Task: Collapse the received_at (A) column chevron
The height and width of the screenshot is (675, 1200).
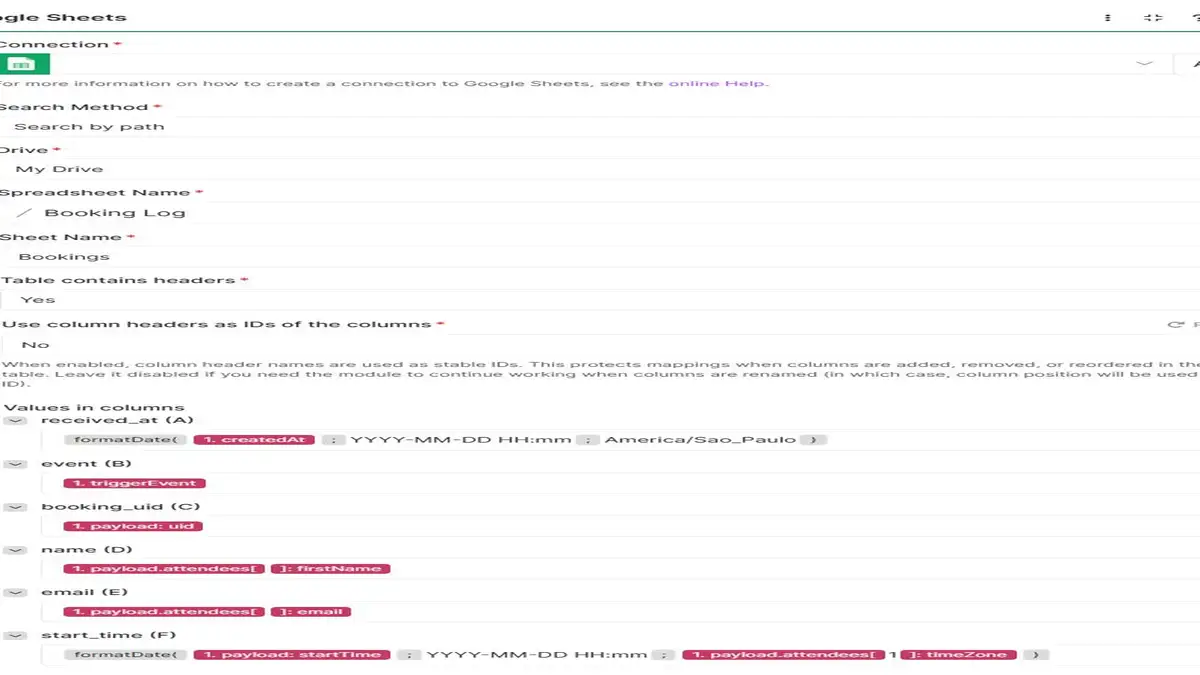Action: point(14,421)
